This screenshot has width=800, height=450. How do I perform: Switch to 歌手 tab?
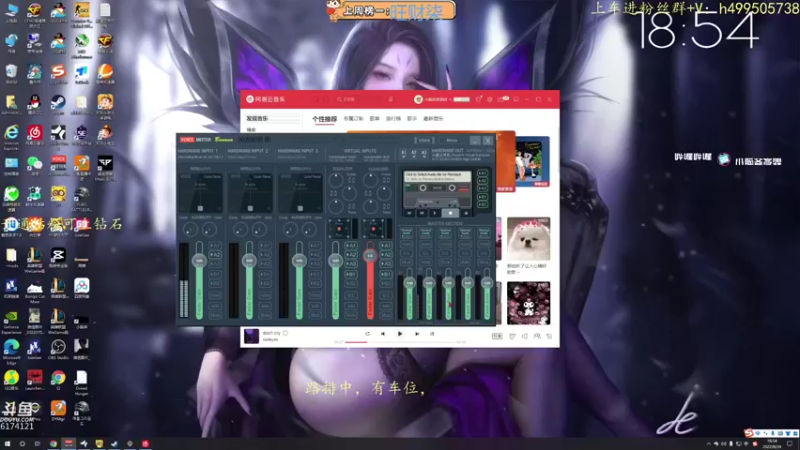tap(412, 119)
